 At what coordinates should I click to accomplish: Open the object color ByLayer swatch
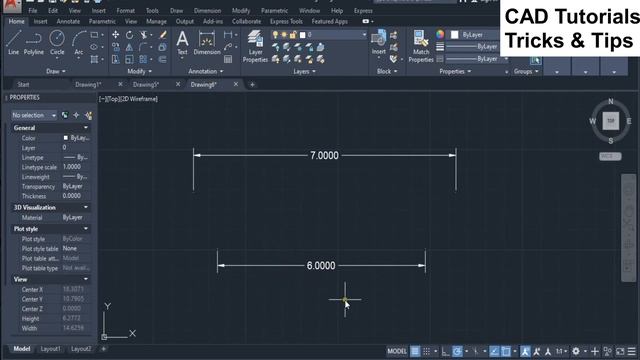coord(455,35)
